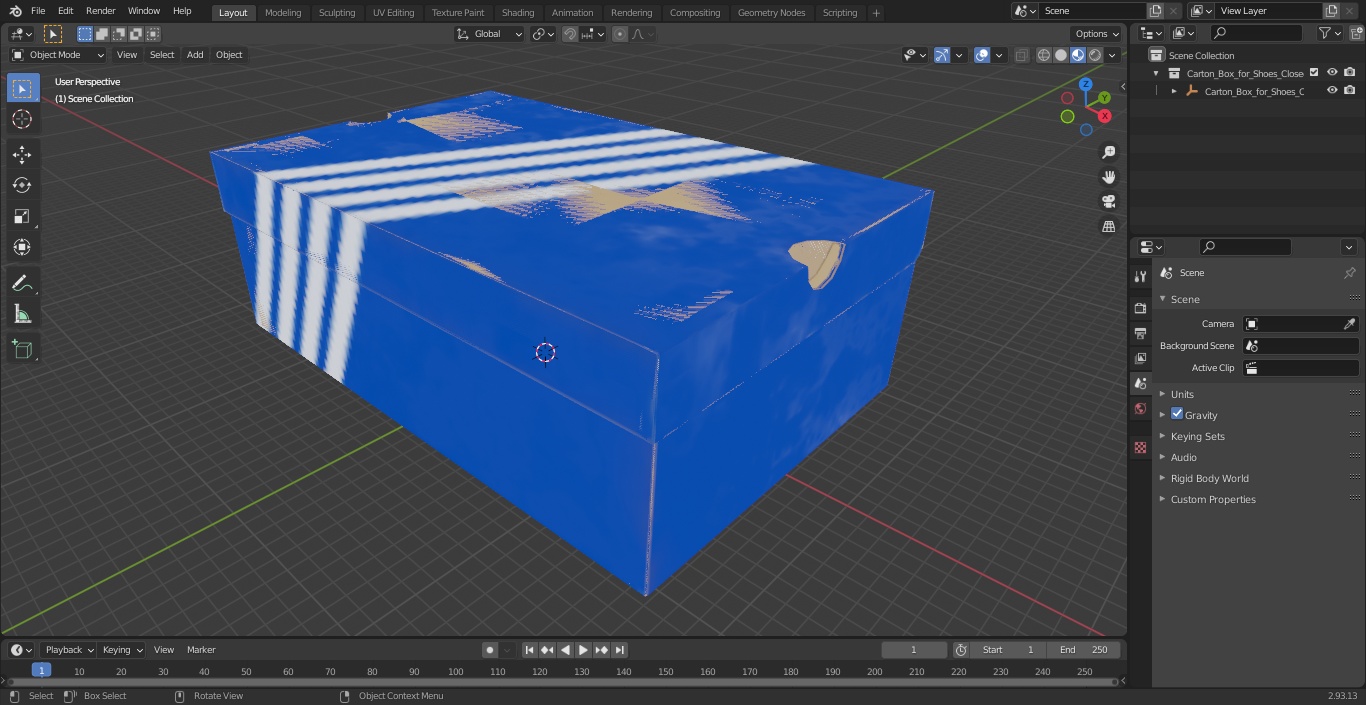The image size is (1366, 705).
Task: Play the animation forward
Action: point(584,650)
